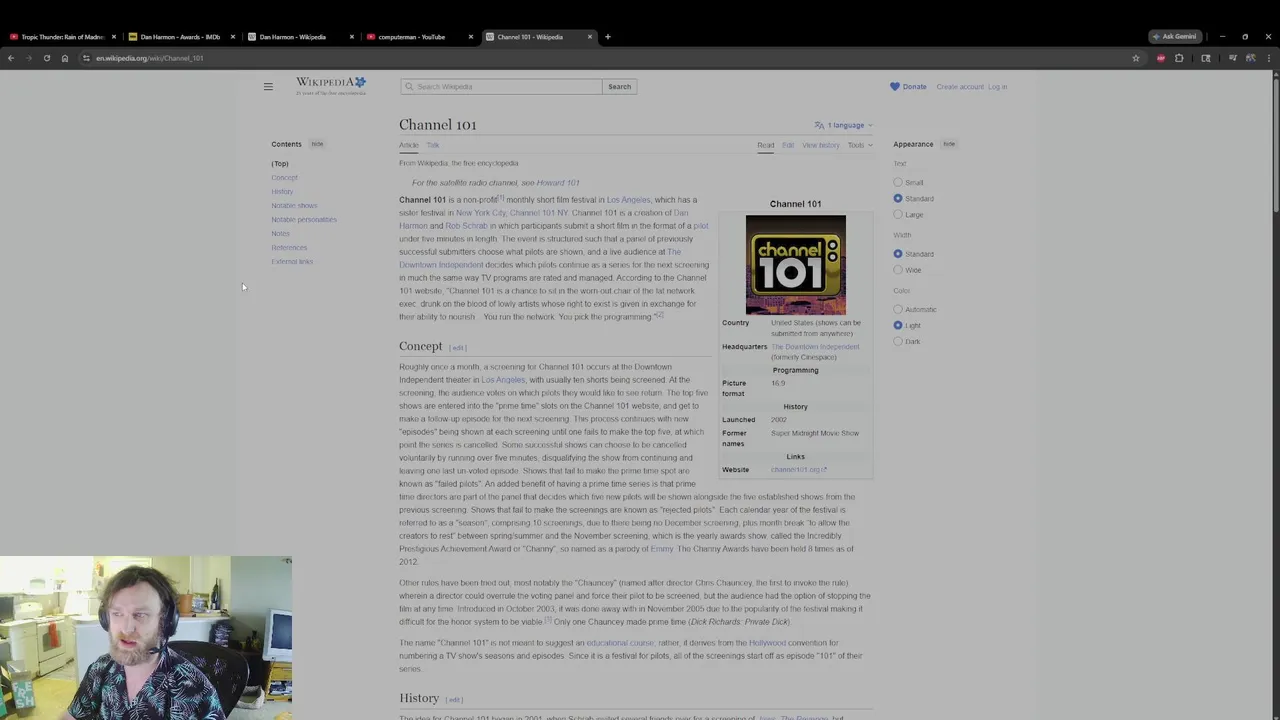Close the Tropic Thunder YouTube tab

[114, 37]
